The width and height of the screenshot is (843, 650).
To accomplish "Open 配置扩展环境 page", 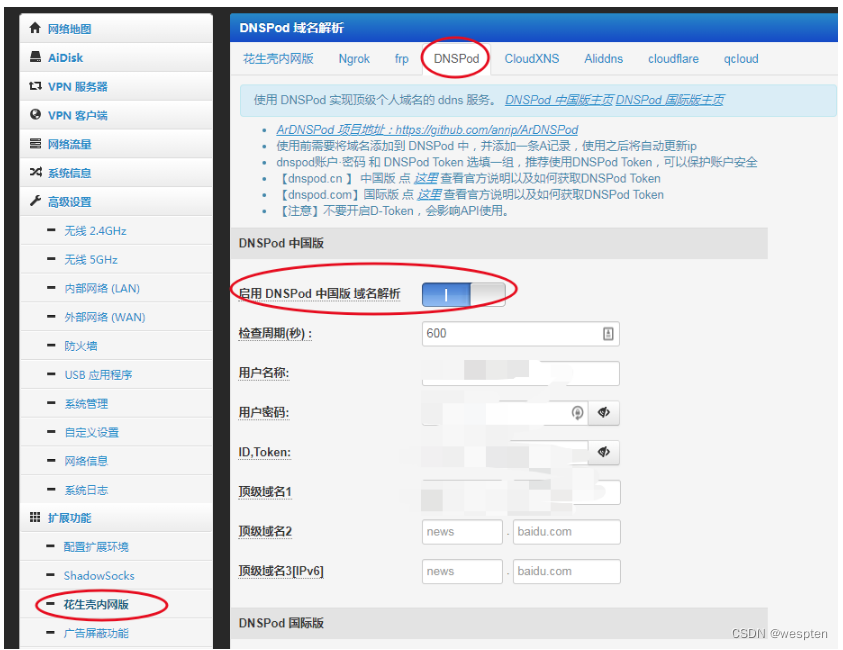I will [x=96, y=547].
